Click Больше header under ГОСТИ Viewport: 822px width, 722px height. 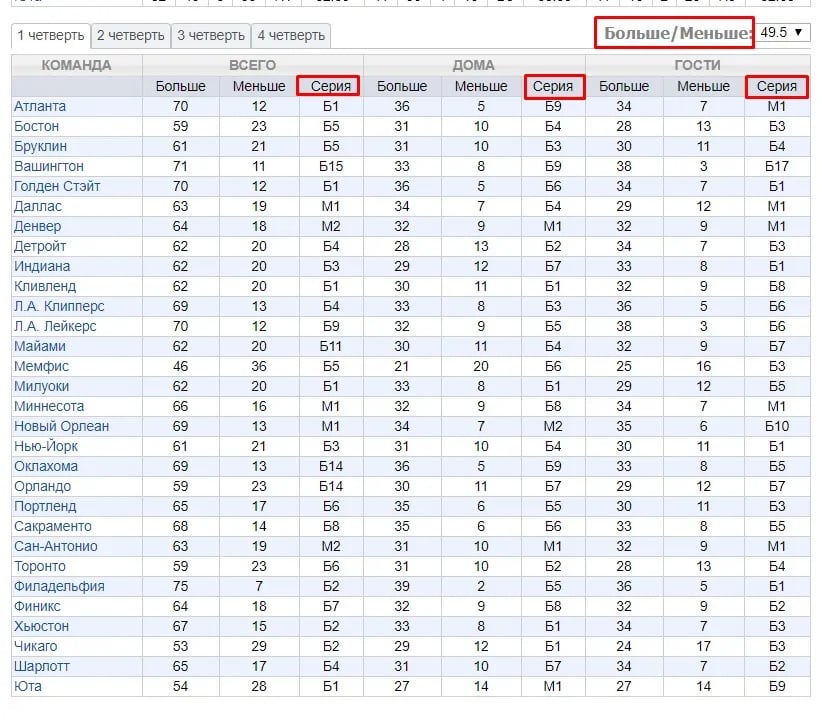[624, 86]
